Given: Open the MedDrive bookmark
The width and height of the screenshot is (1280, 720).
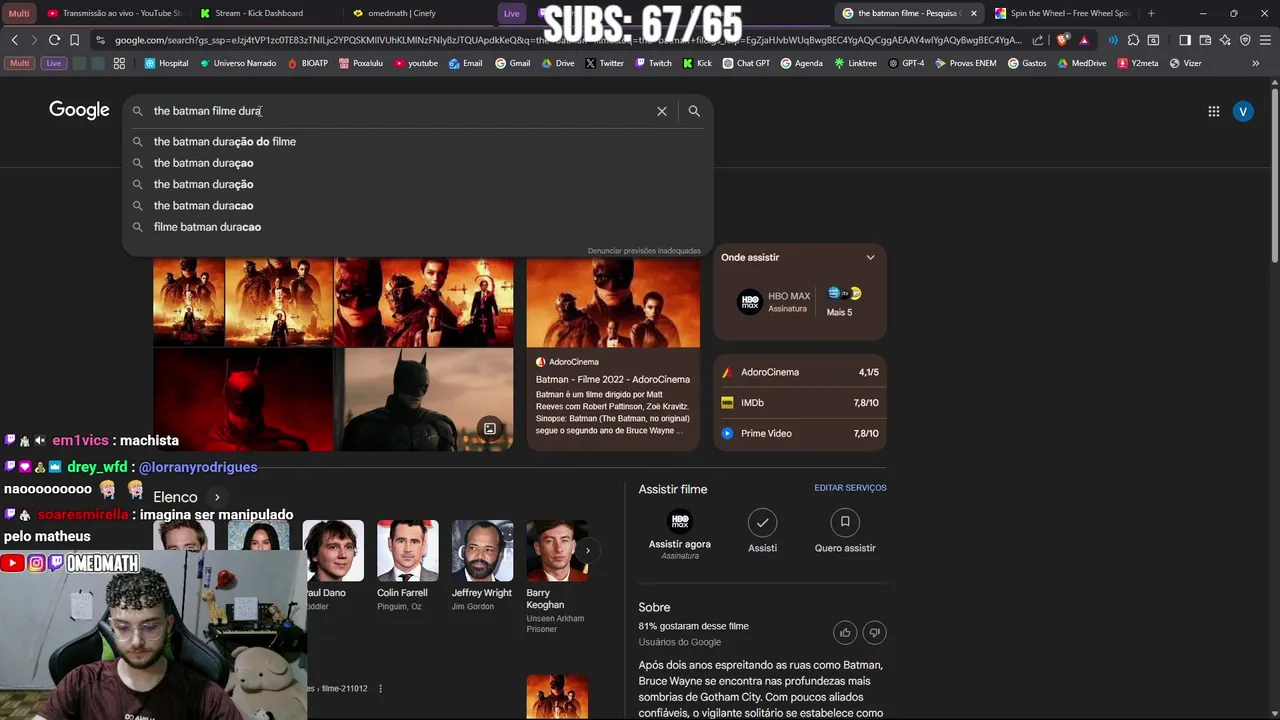Looking at the screenshot, I should [1082, 63].
